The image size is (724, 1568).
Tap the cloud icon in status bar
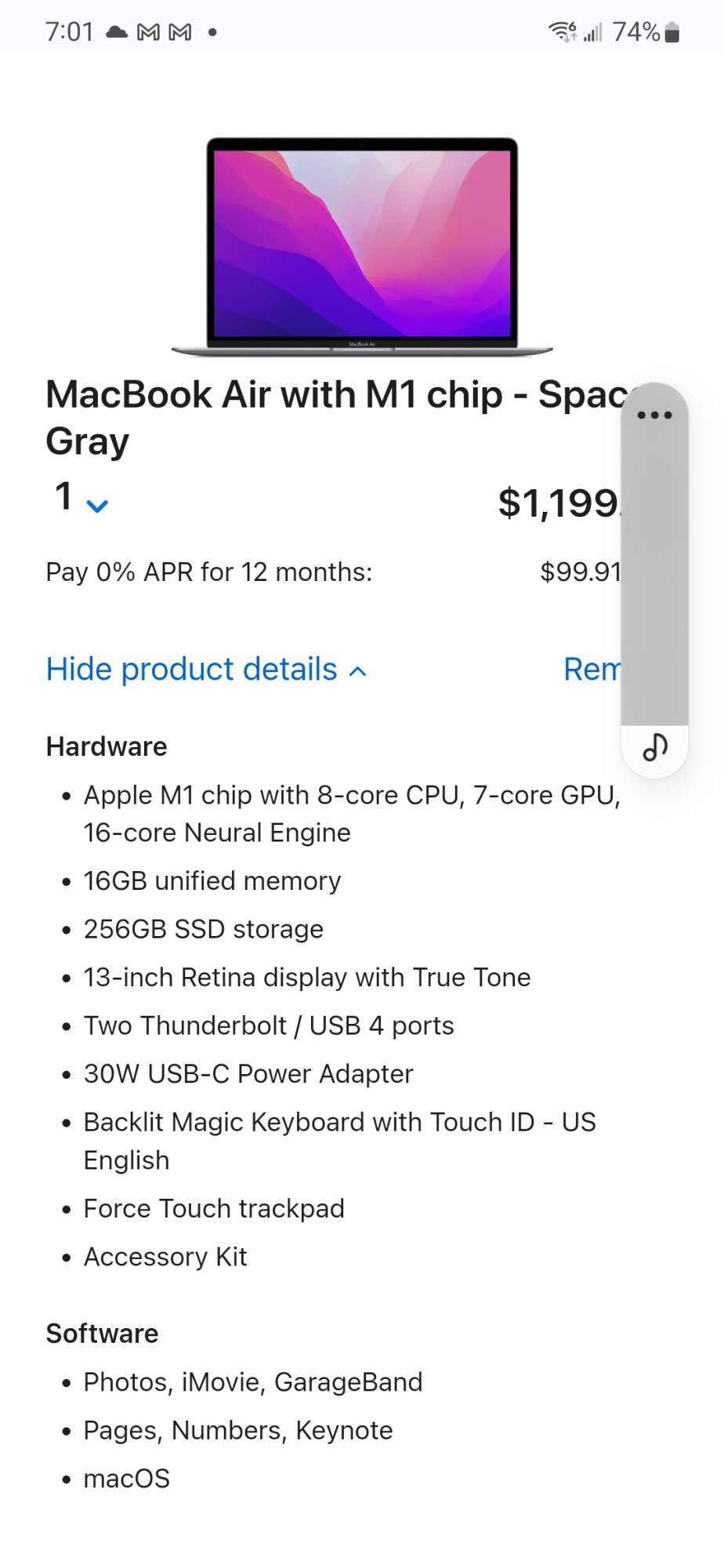[117, 32]
